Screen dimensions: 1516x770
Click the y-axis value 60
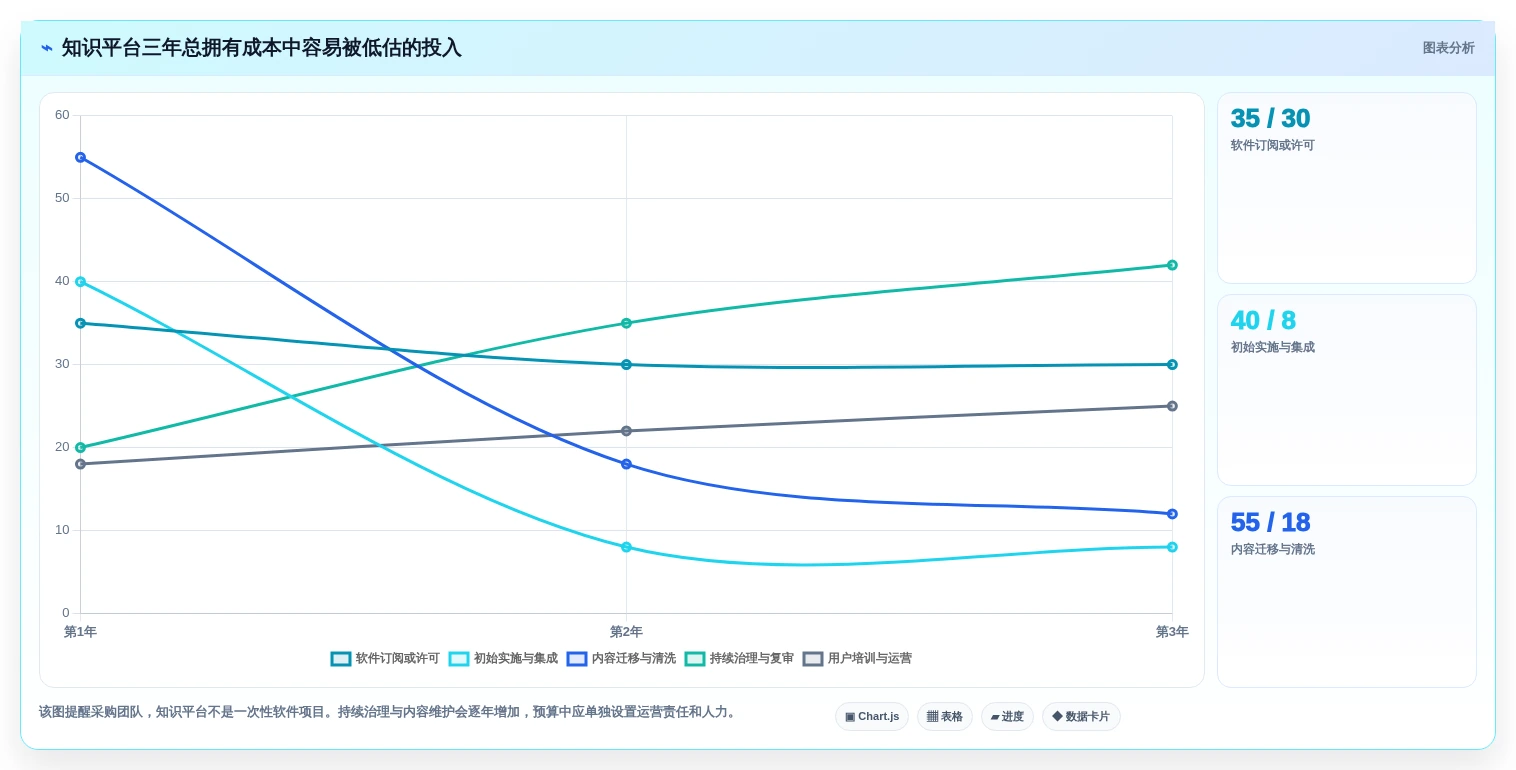[x=62, y=115]
